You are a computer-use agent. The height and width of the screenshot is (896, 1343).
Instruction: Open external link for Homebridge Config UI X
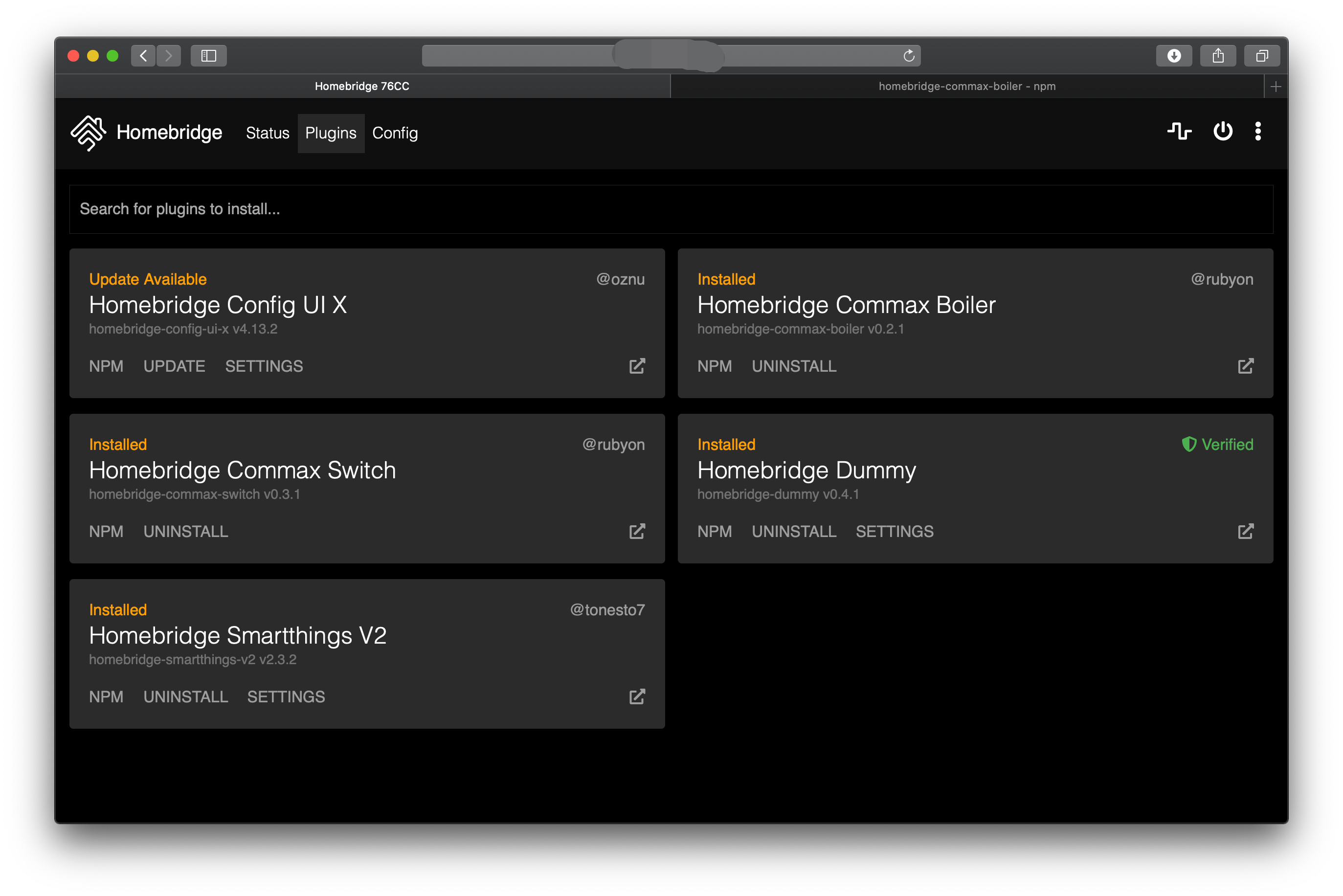[637, 366]
